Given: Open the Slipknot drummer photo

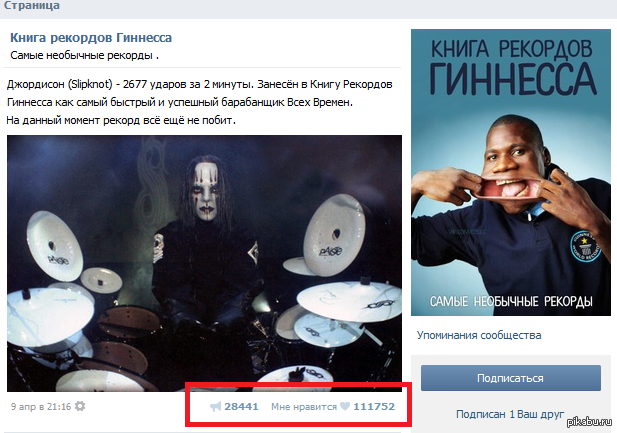Looking at the screenshot, I should click(204, 263).
